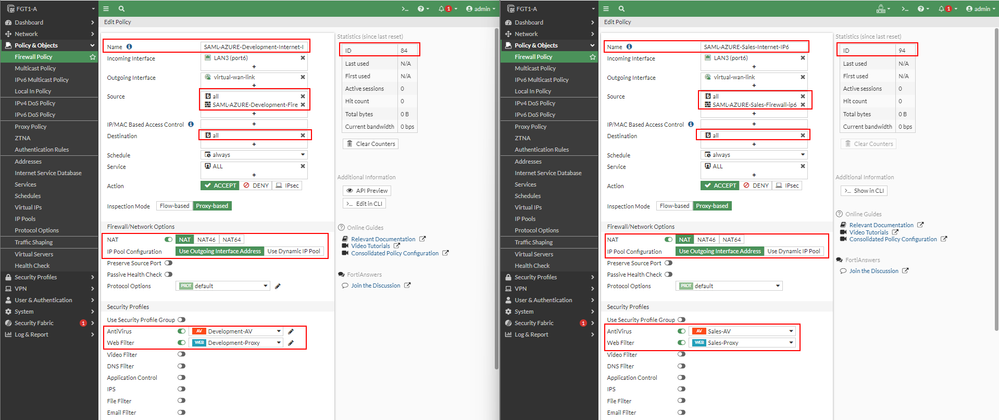Remove SAML-AZURE-Sales-Firewall-ip6 source entry

(x=803, y=105)
